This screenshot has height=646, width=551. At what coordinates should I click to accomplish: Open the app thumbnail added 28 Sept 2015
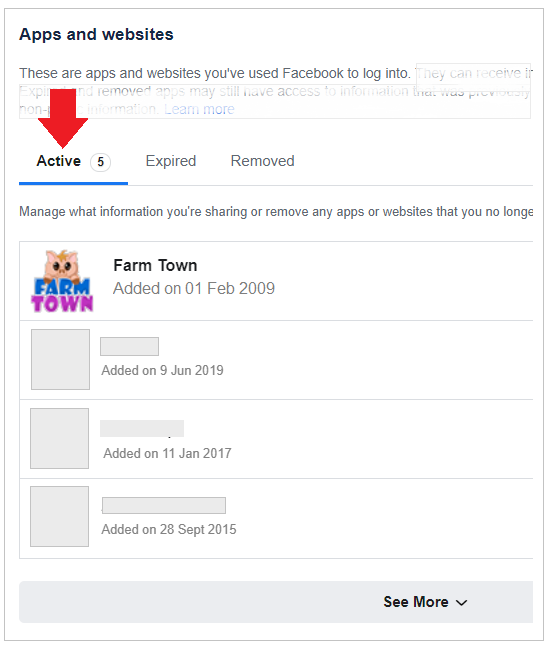[x=59, y=516]
